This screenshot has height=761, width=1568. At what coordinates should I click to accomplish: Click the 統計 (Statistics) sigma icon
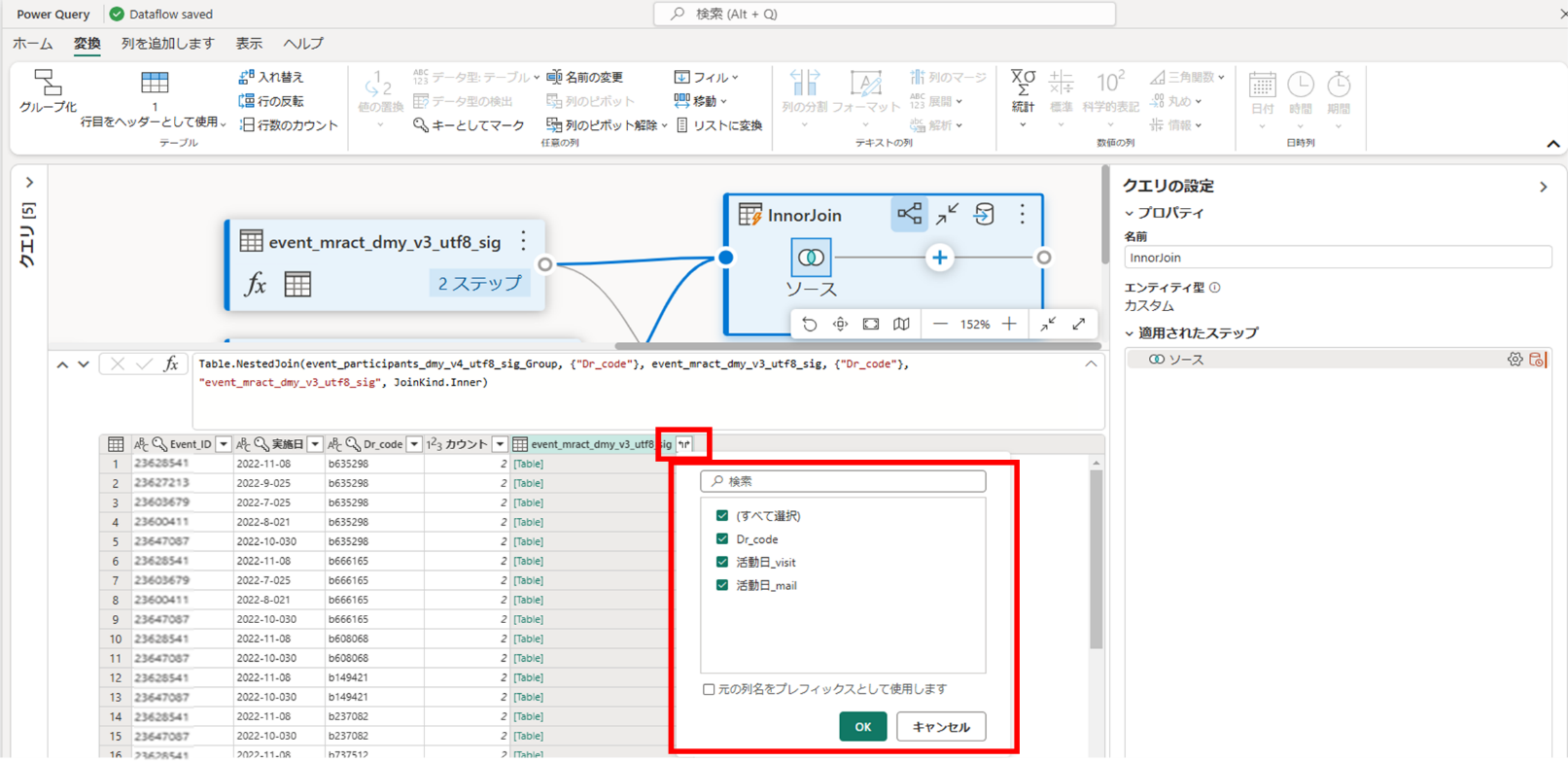(x=1023, y=83)
